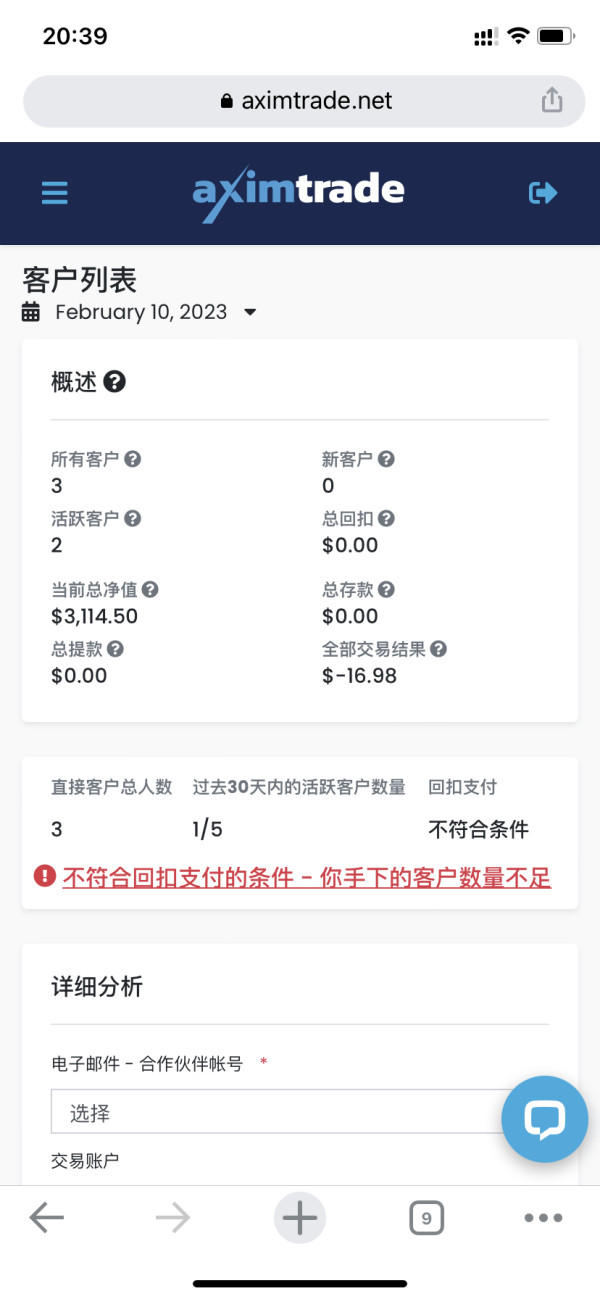Tap the help icon next to 所有客户
This screenshot has width=600, height=1299.
(132, 460)
